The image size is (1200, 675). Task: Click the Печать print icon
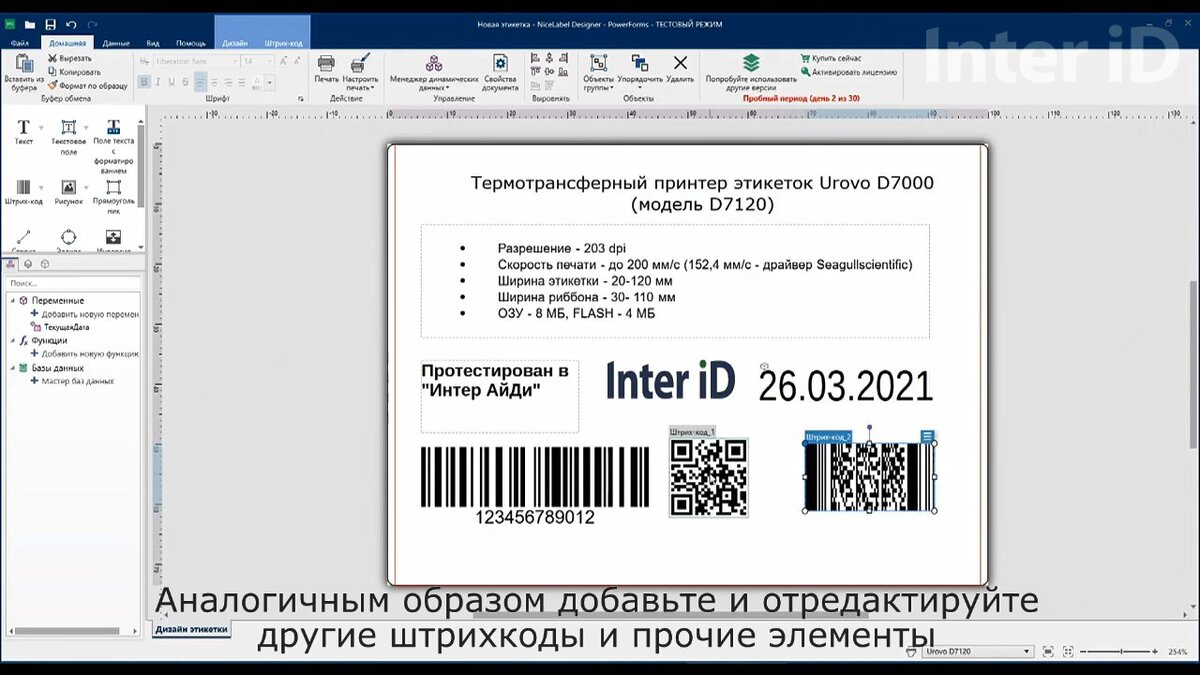click(x=327, y=68)
